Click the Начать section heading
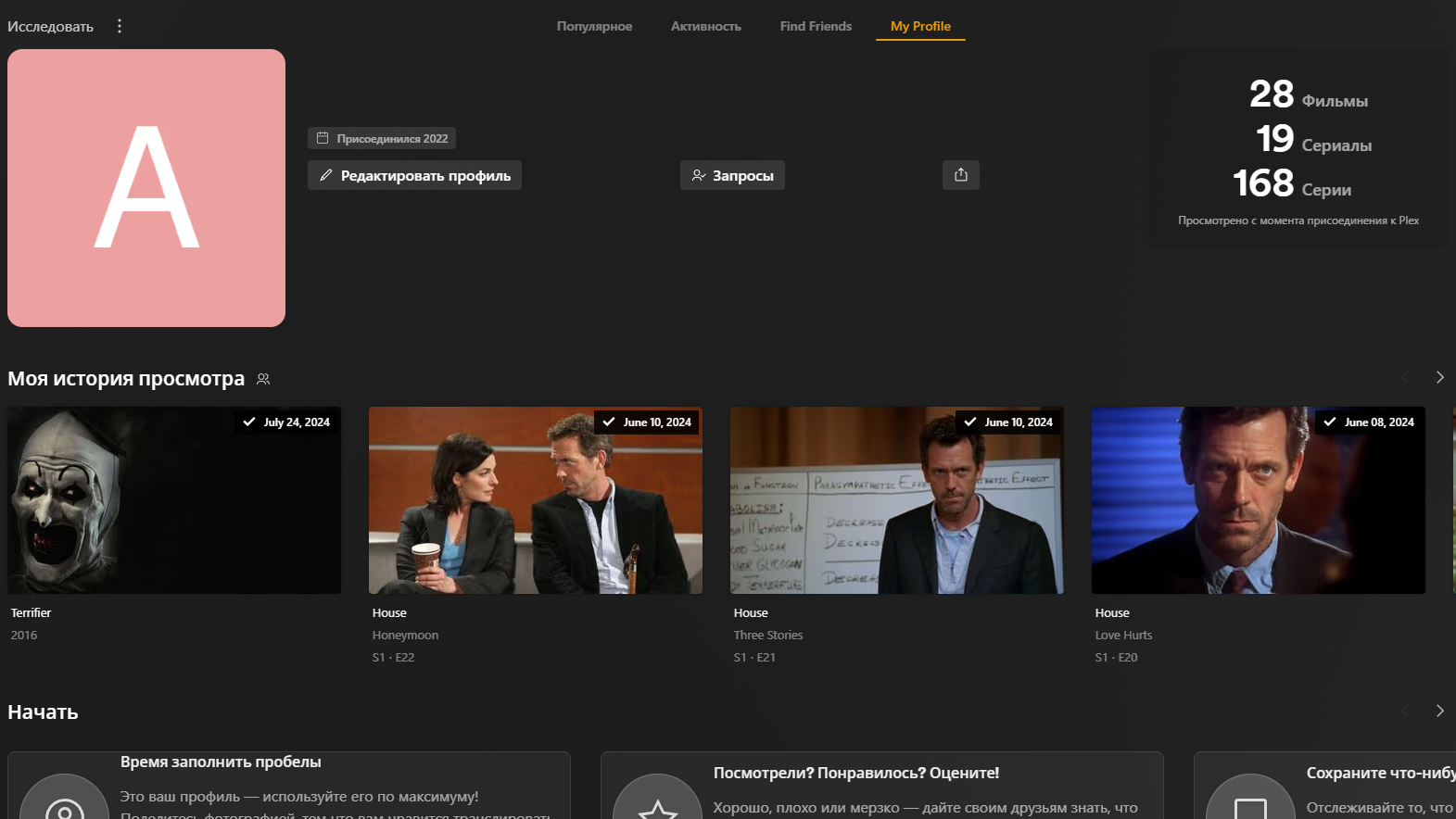The height and width of the screenshot is (819, 1456). [x=43, y=712]
